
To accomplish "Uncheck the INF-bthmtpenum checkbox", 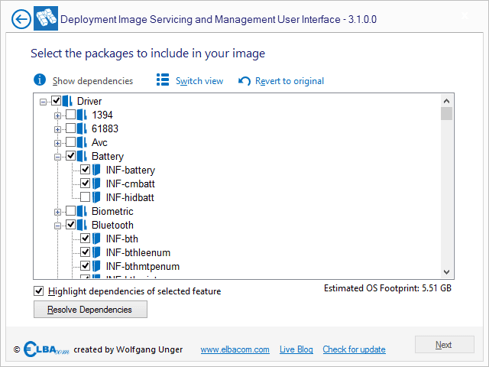I will pos(85,266).
